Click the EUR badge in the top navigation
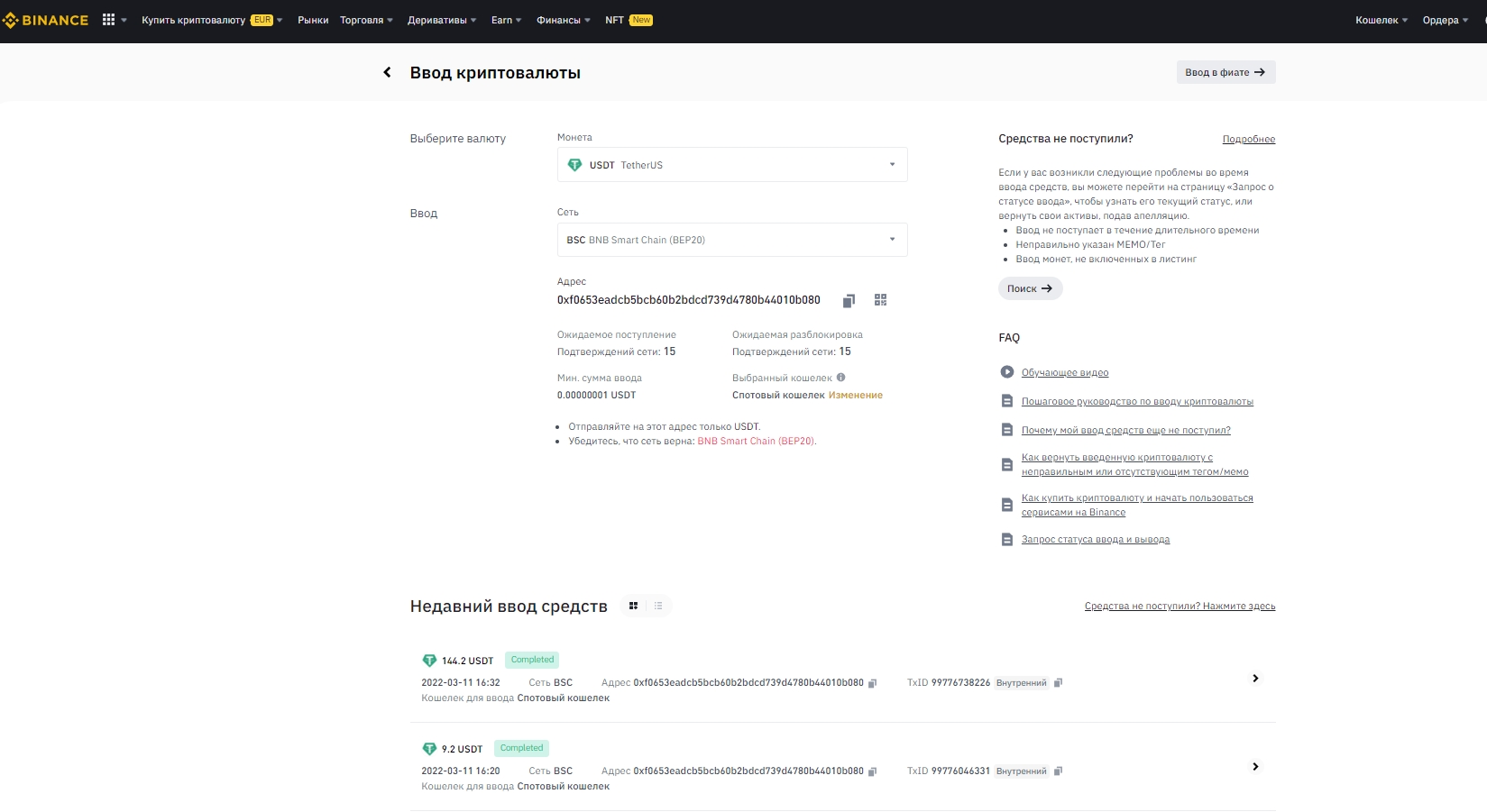Viewport: 1487px width, 812px height. click(x=262, y=20)
